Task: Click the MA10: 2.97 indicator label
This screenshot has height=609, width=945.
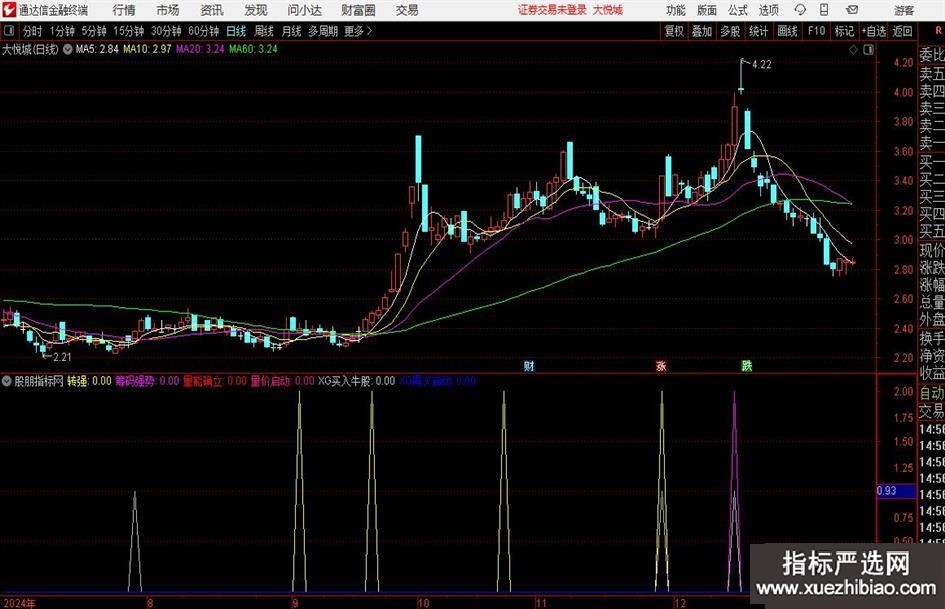Action: [x=147, y=49]
